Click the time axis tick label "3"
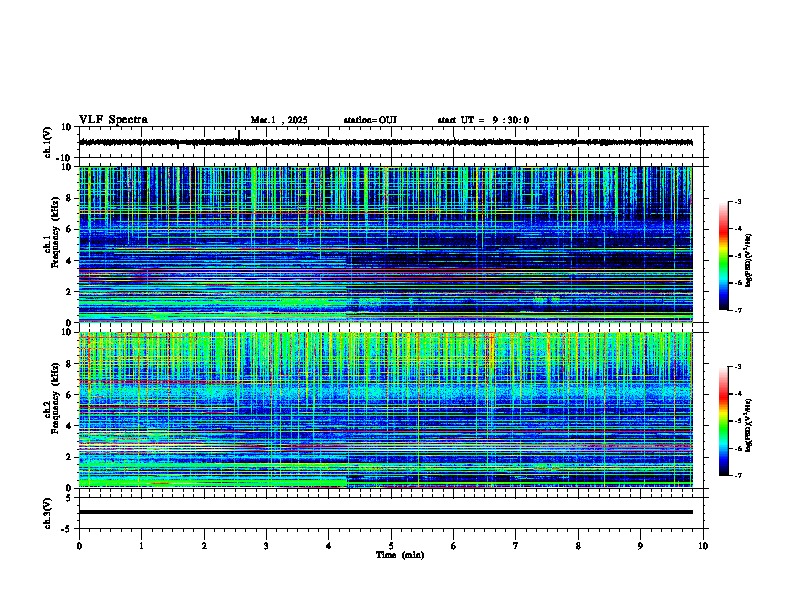This screenshot has width=792, height=612. coord(266,546)
